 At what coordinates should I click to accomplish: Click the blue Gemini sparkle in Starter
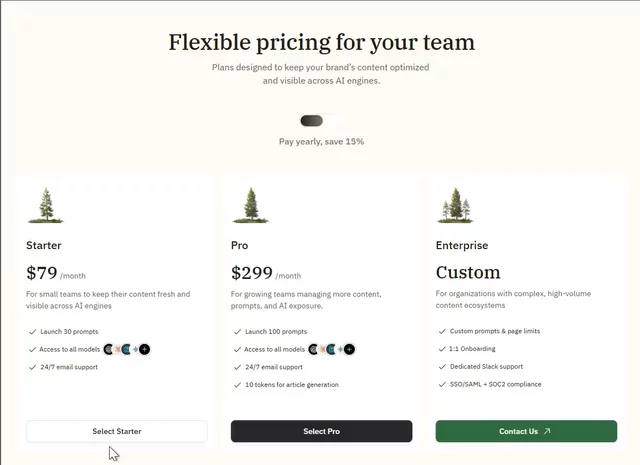coord(136,349)
